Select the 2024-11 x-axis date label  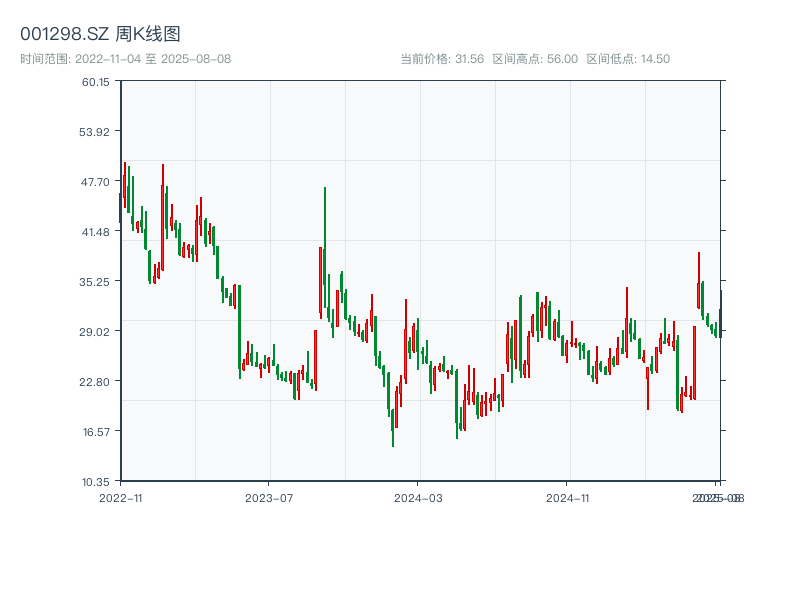pyautogui.click(x=569, y=497)
